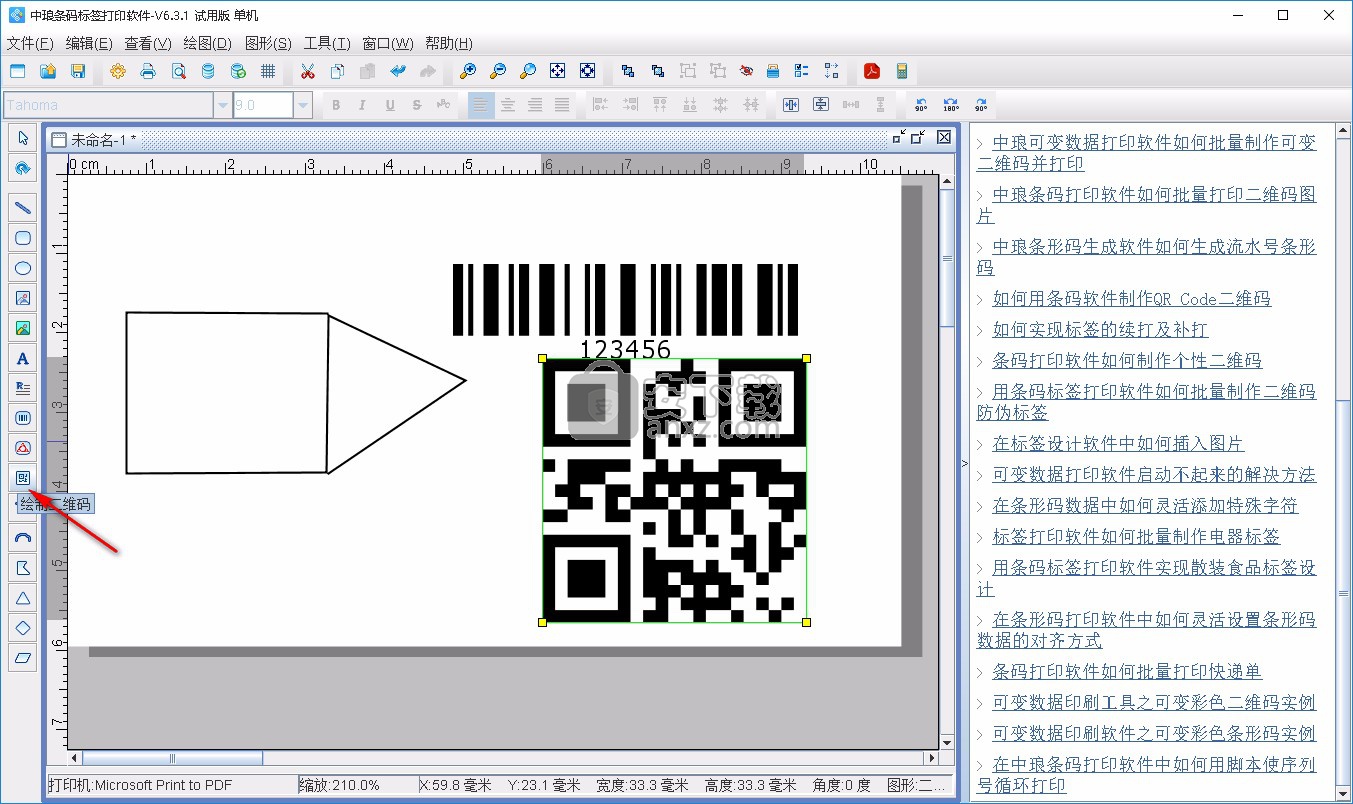Open the font size dropdown

(x=303, y=105)
